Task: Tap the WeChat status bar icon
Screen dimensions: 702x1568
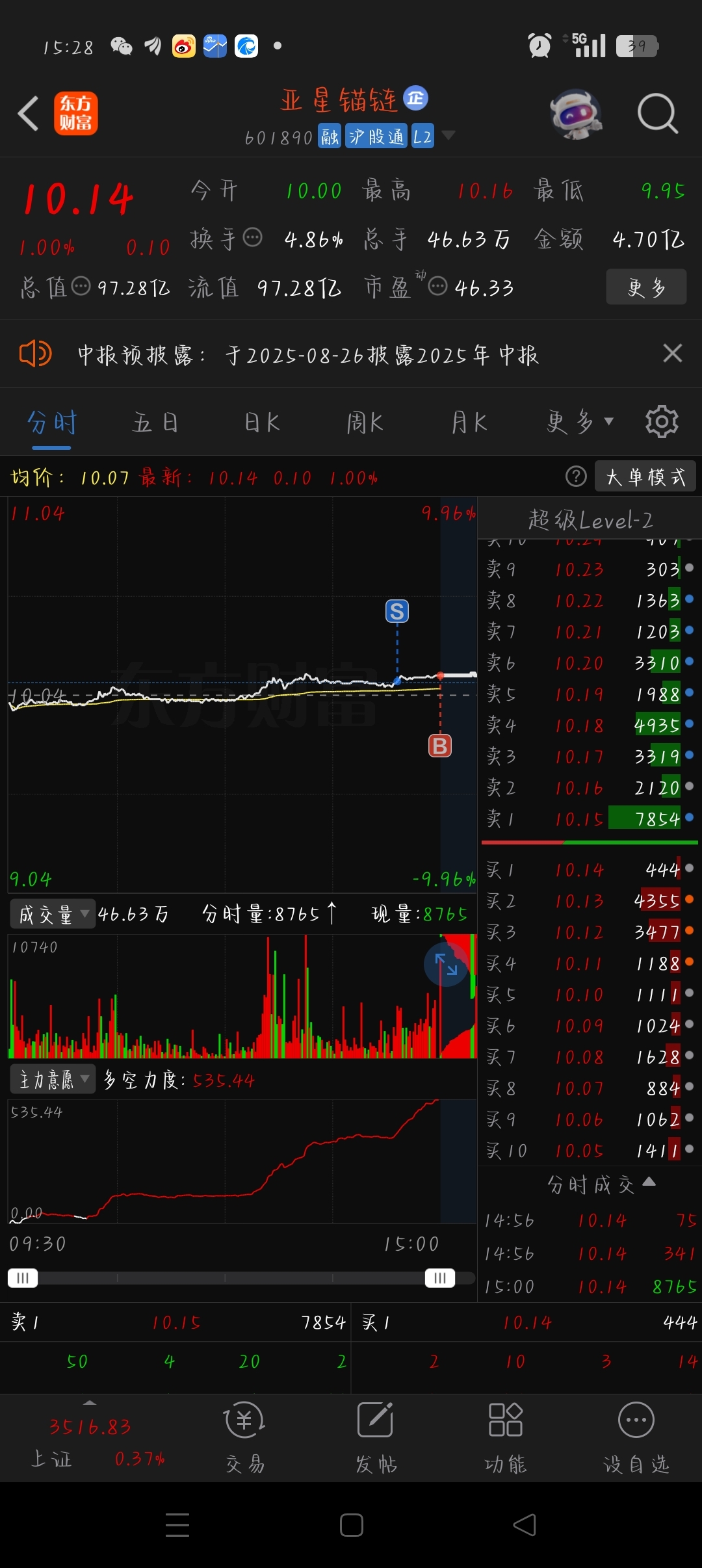Action: (122, 46)
